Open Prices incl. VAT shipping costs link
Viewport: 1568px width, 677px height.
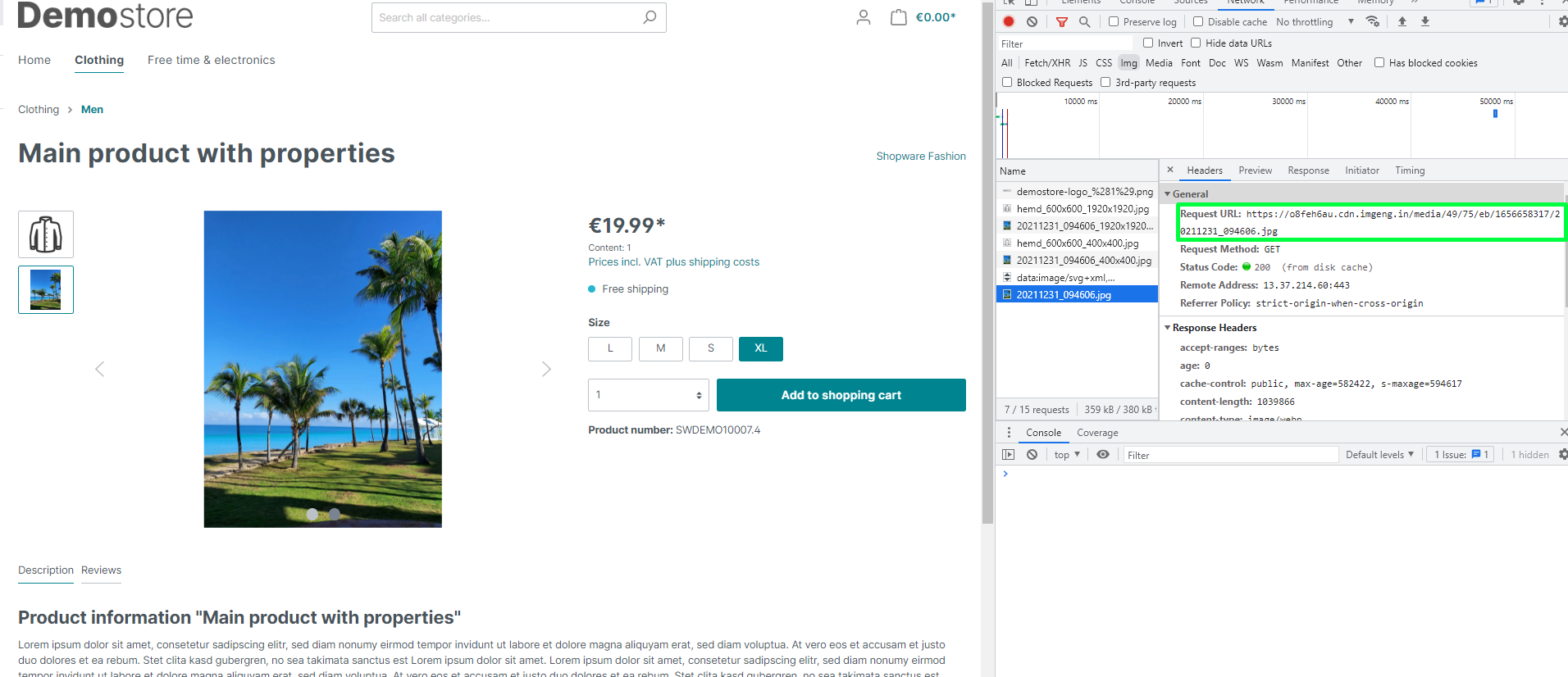click(673, 262)
